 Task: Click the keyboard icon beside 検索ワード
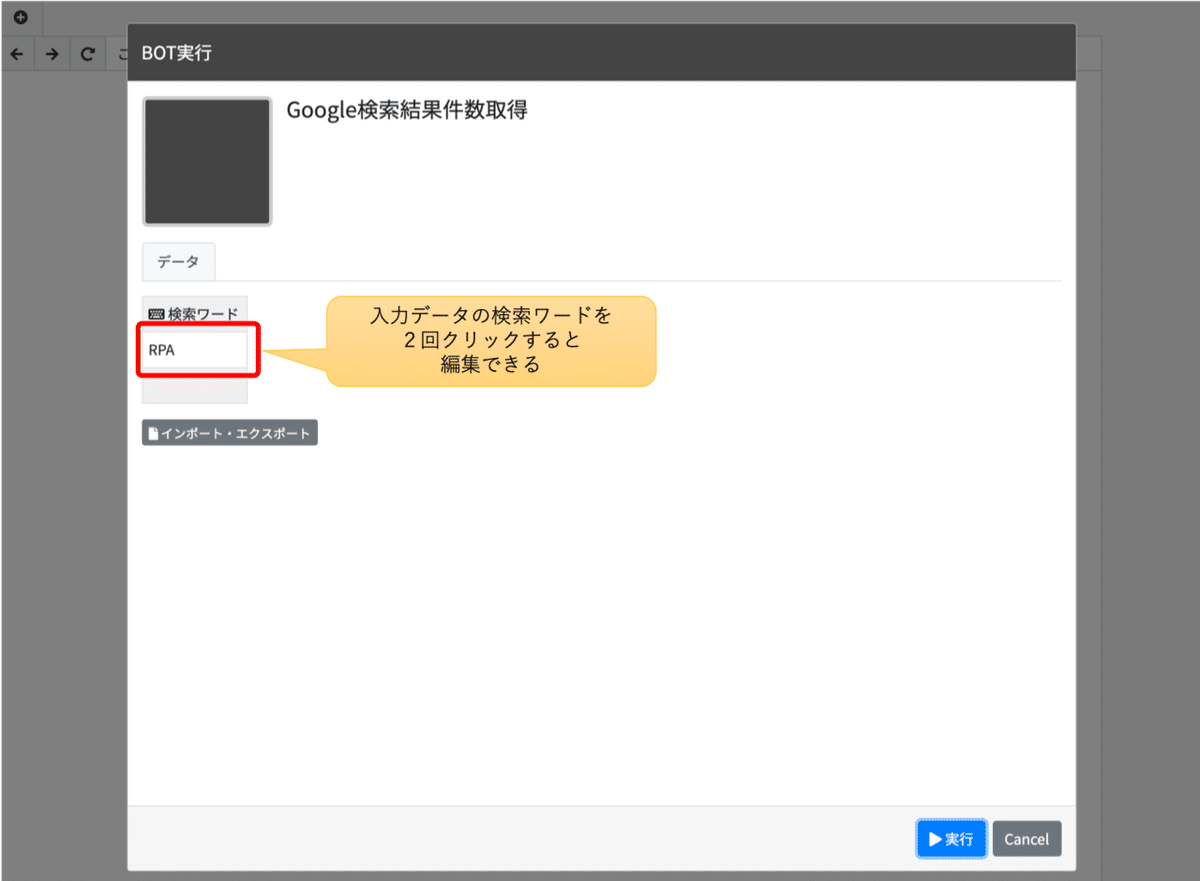156,313
